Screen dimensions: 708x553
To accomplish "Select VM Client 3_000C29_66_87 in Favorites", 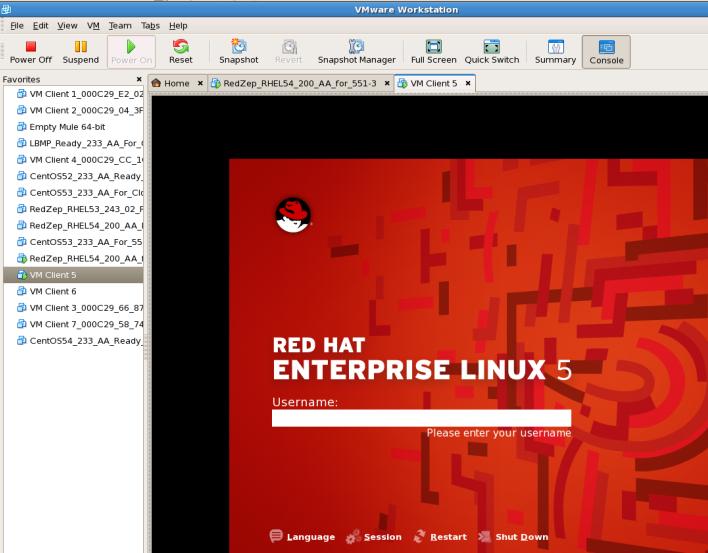I will [x=73, y=308].
